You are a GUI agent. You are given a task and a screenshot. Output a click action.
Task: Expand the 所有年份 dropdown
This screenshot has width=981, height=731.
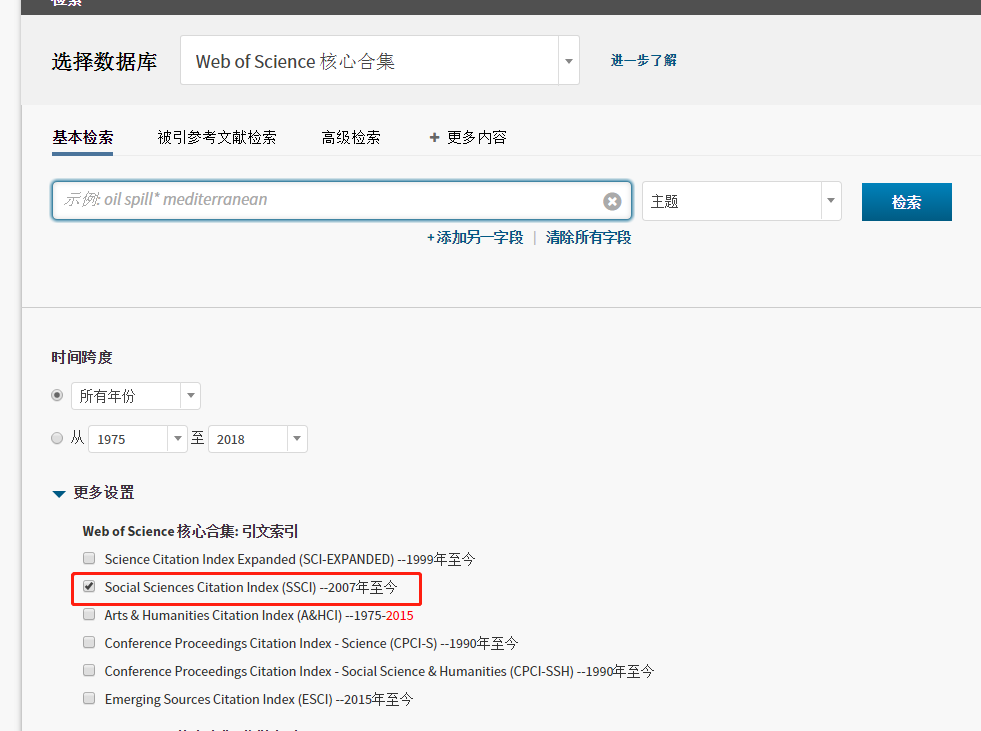[190, 395]
